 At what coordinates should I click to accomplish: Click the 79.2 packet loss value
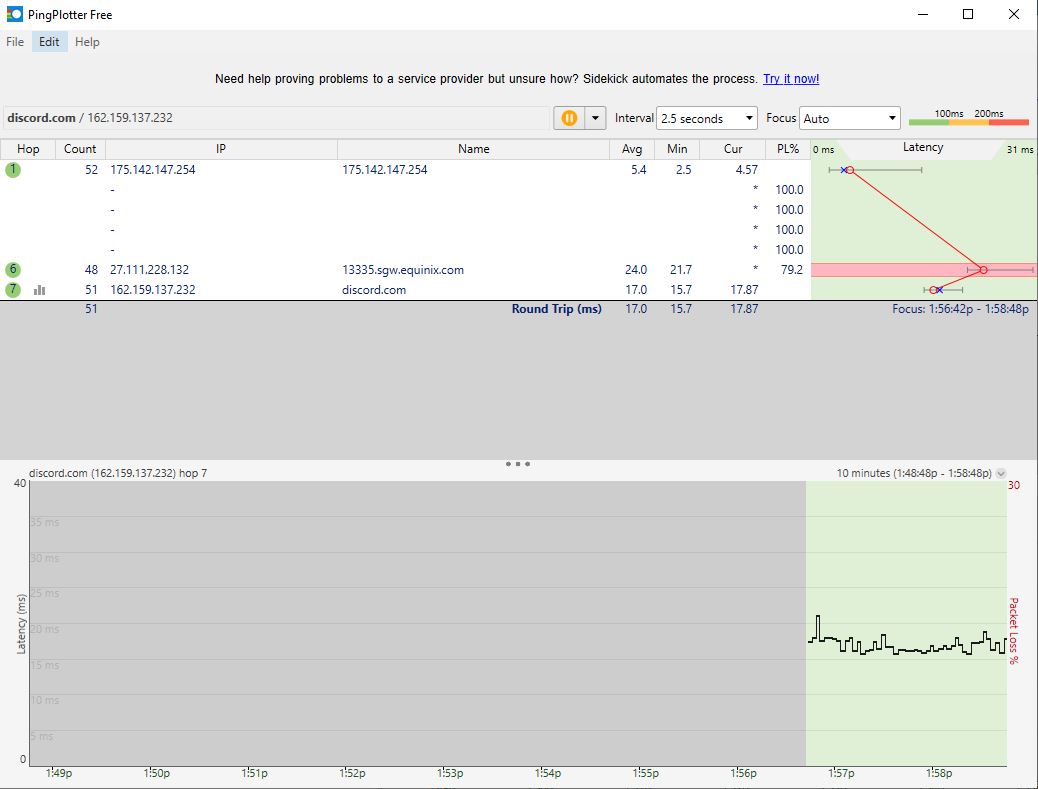(791, 269)
